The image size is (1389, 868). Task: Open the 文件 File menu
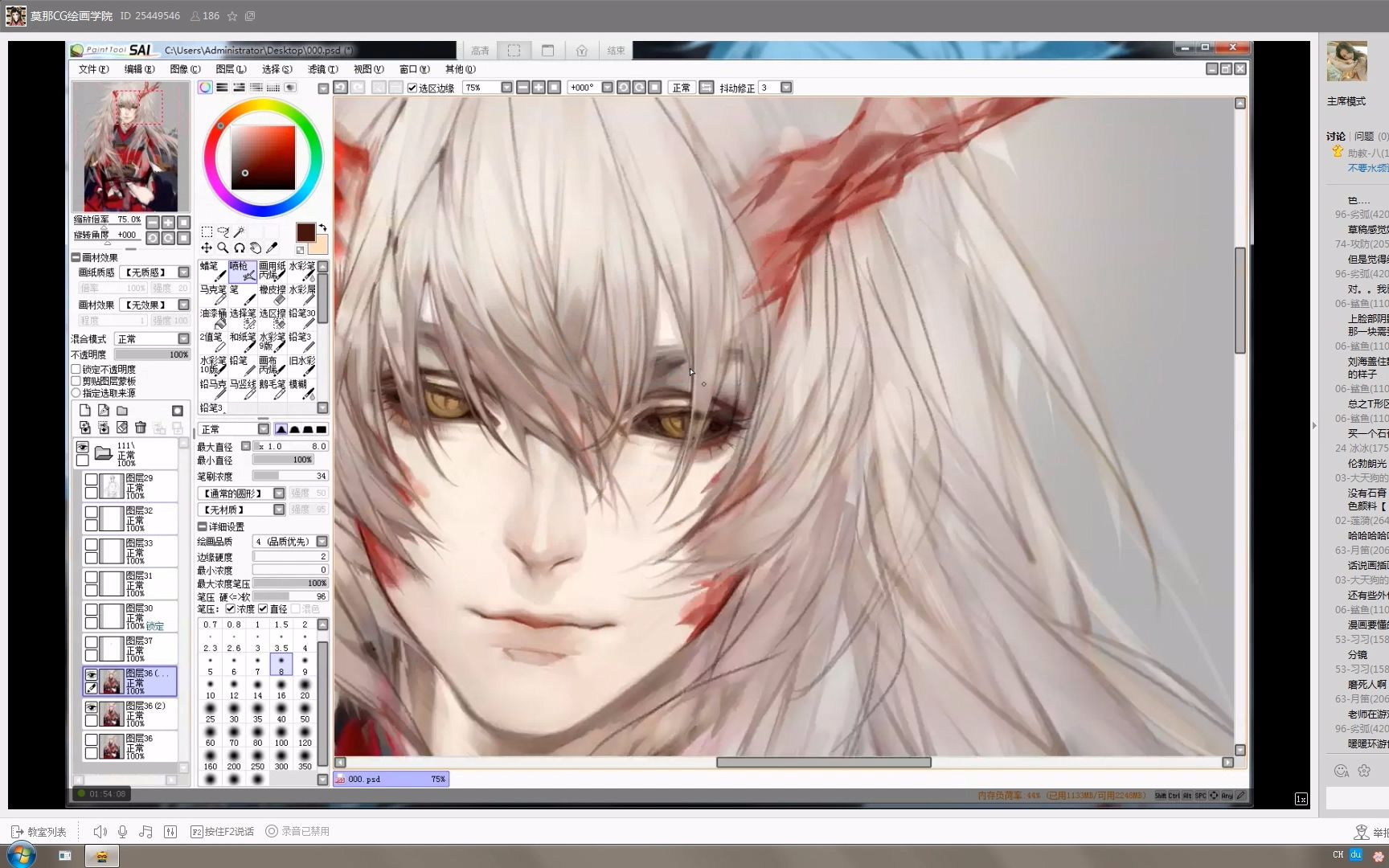[93, 69]
